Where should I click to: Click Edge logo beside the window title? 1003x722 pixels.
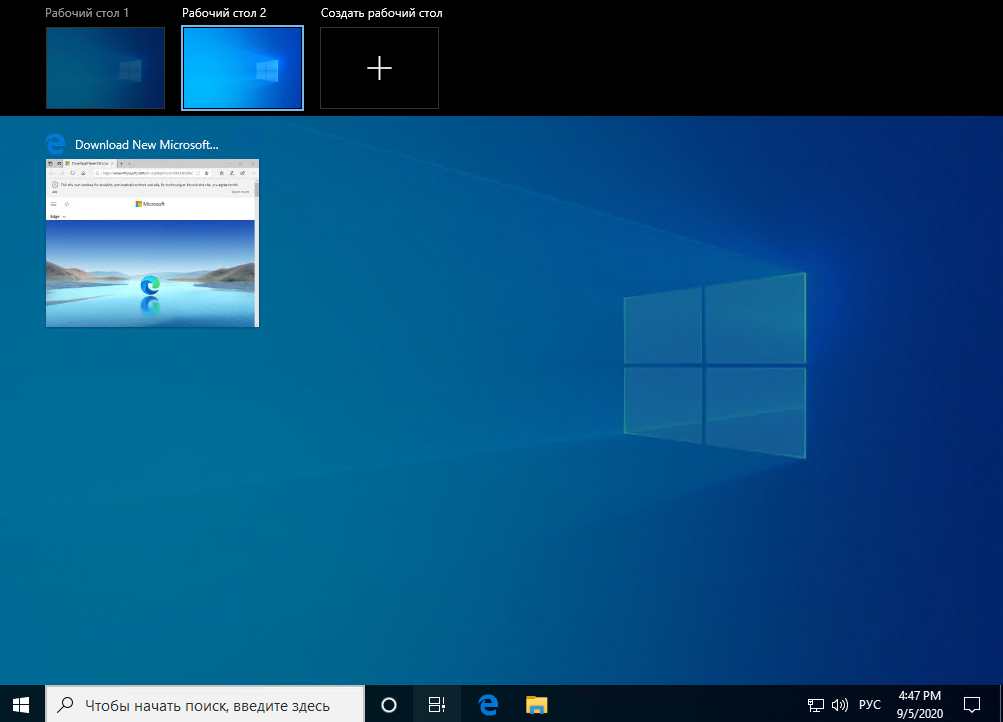pos(56,144)
